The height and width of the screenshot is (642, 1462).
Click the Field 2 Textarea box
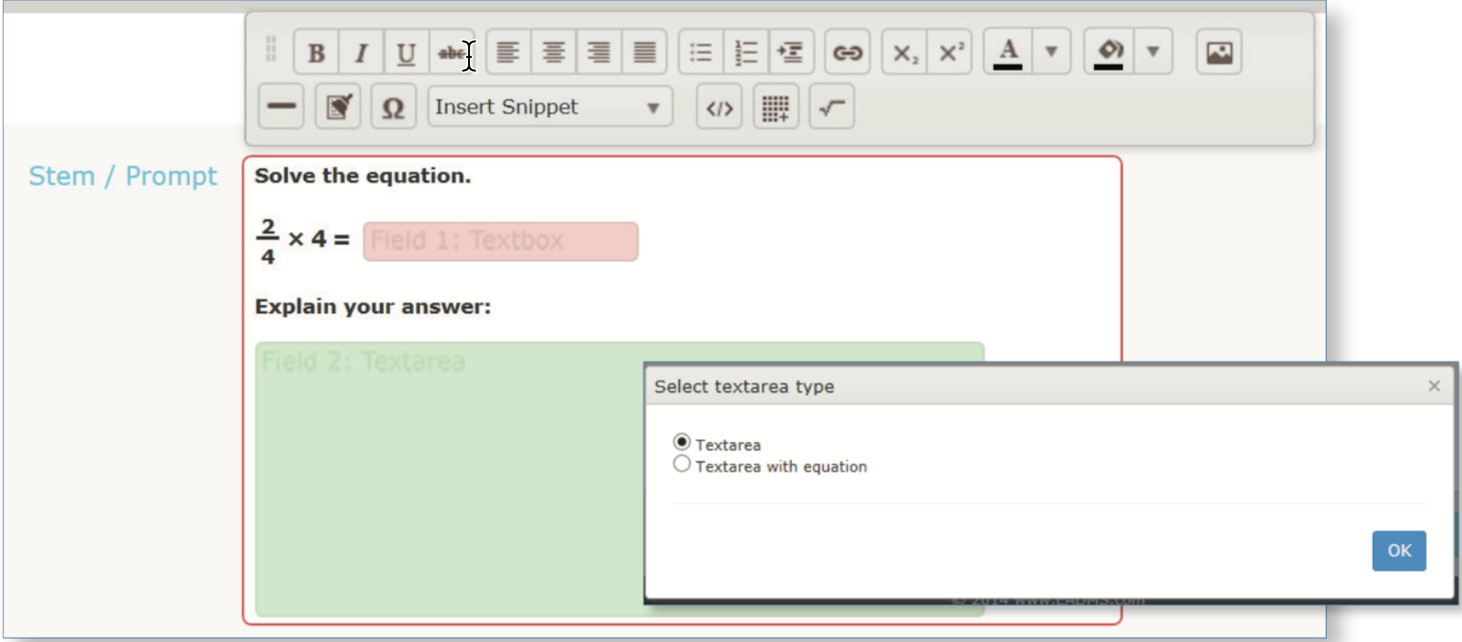coord(620,479)
